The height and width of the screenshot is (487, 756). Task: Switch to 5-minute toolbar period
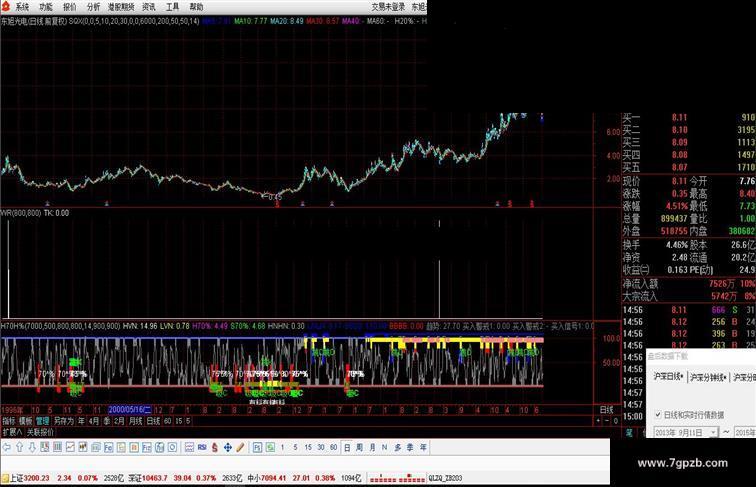(295, 447)
